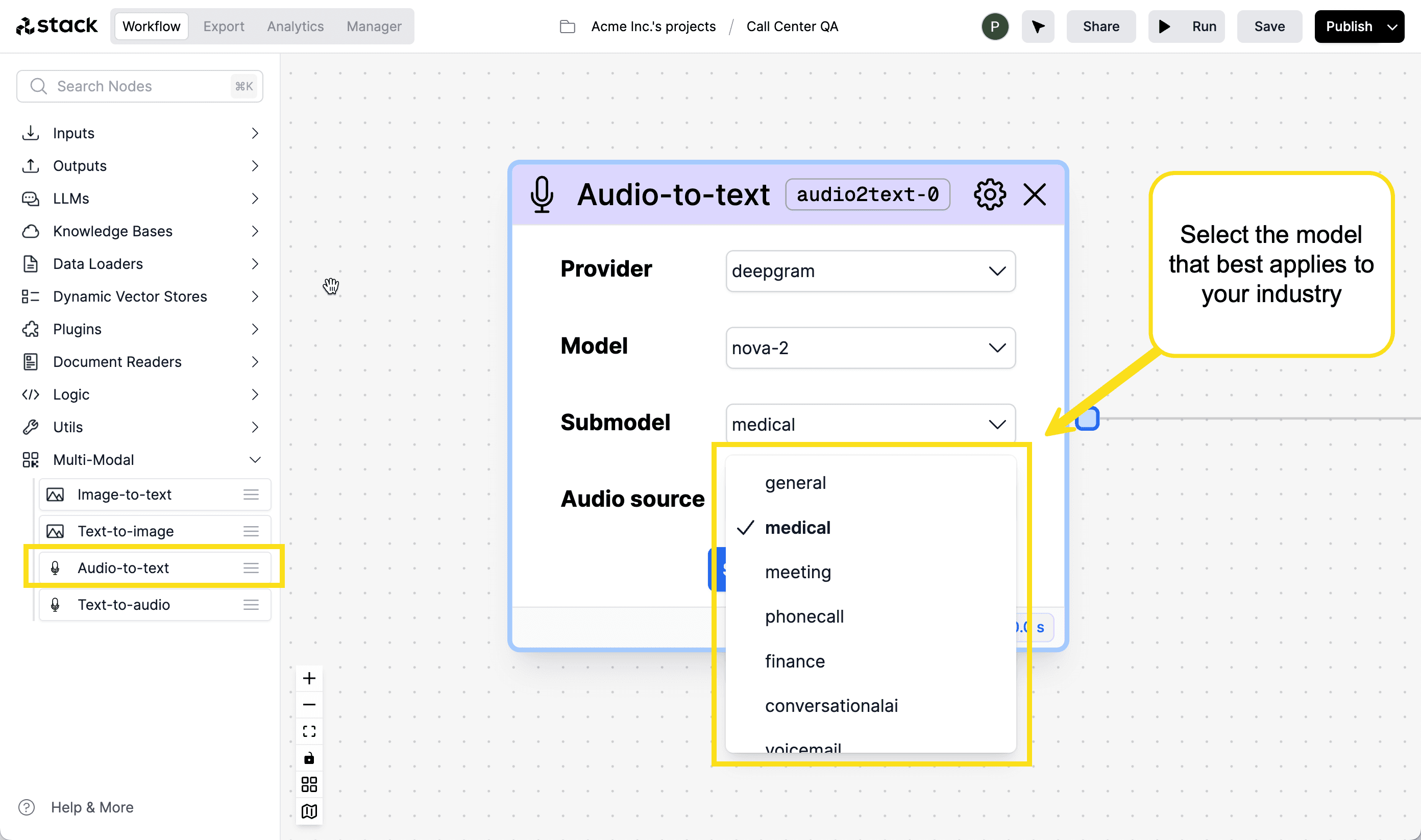1421x840 pixels.
Task: Click the grid layout icon in canvas controls
Action: [x=309, y=784]
